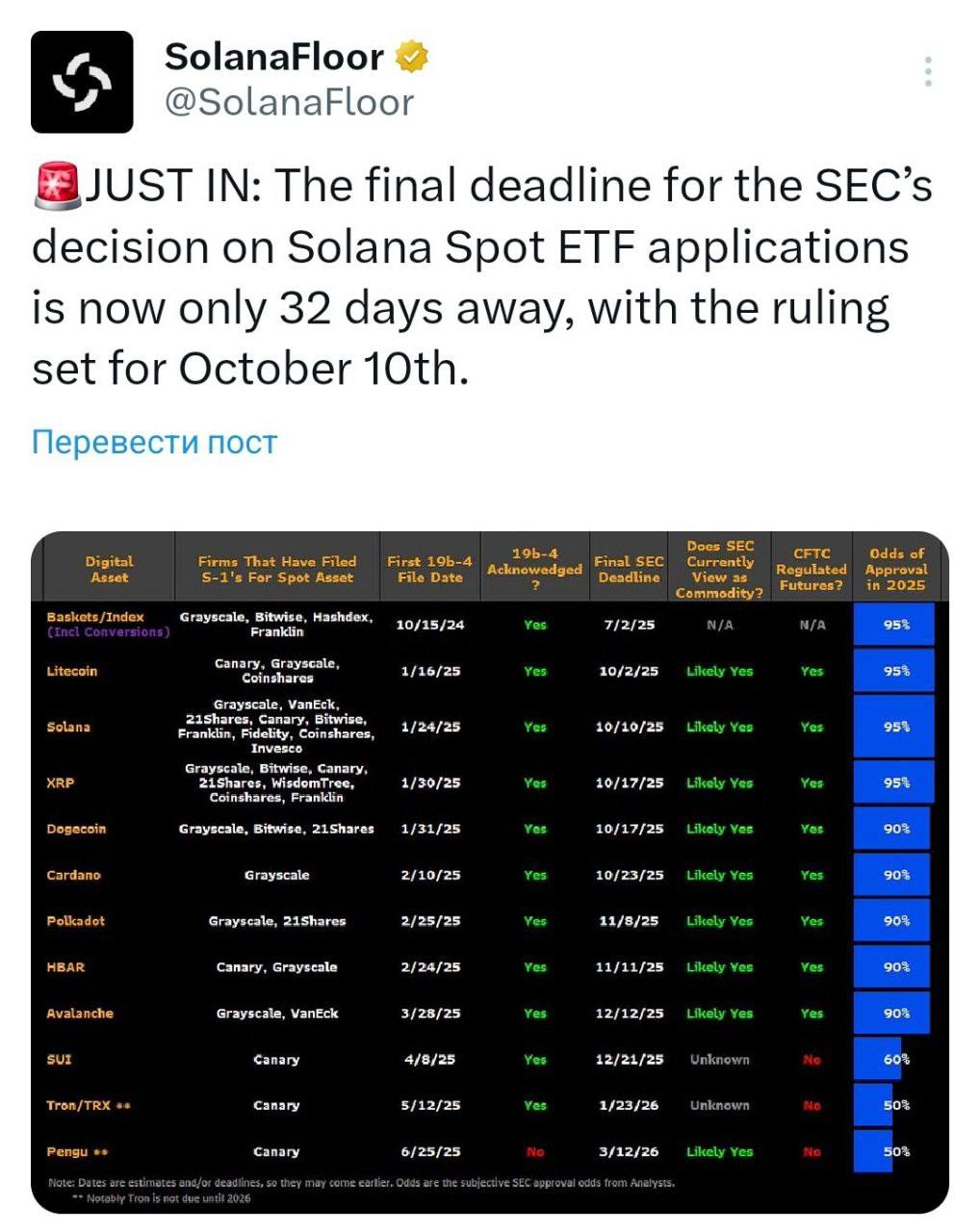Click the red No in Pengu row
This screenshot has height=1232, width=979.
coord(535,1151)
